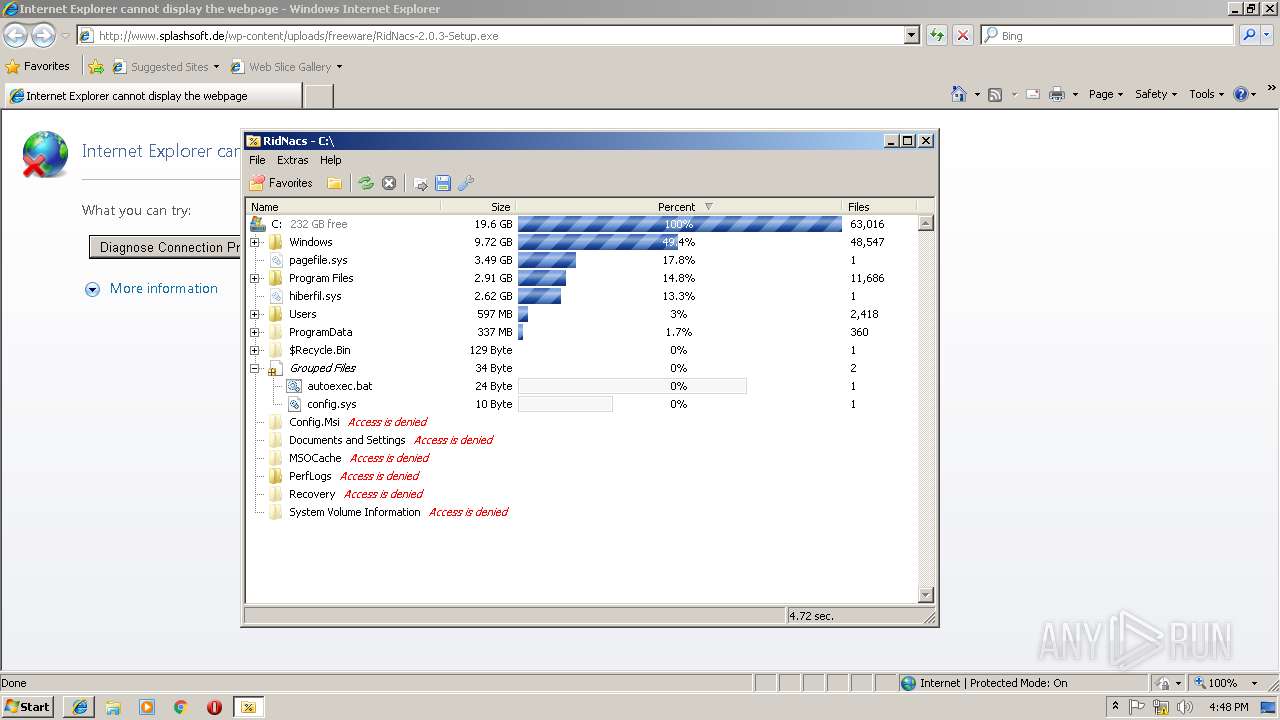Screen dimensions: 1280x720
Task: Click the open folder icon in RidNacs toolbar
Action: pos(335,183)
